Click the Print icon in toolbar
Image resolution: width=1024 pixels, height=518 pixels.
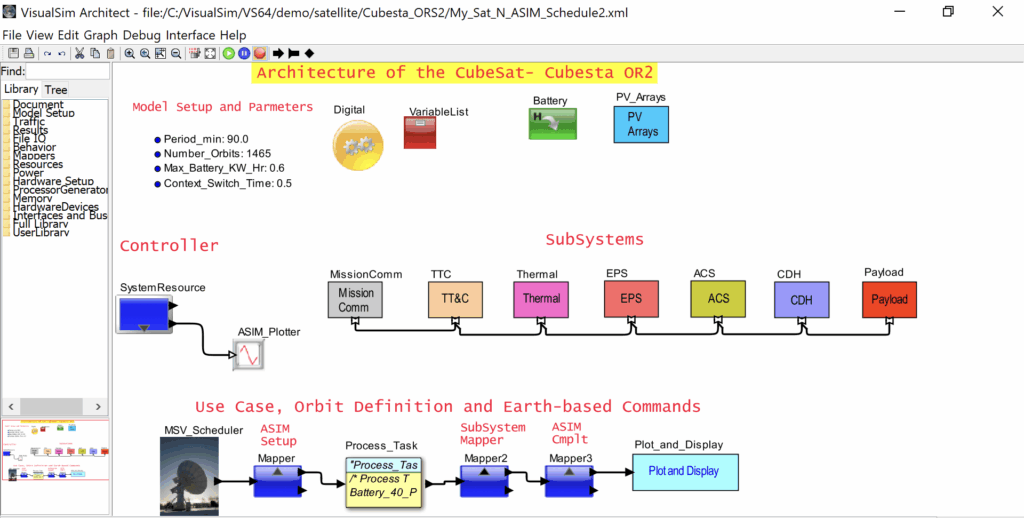(x=28, y=53)
